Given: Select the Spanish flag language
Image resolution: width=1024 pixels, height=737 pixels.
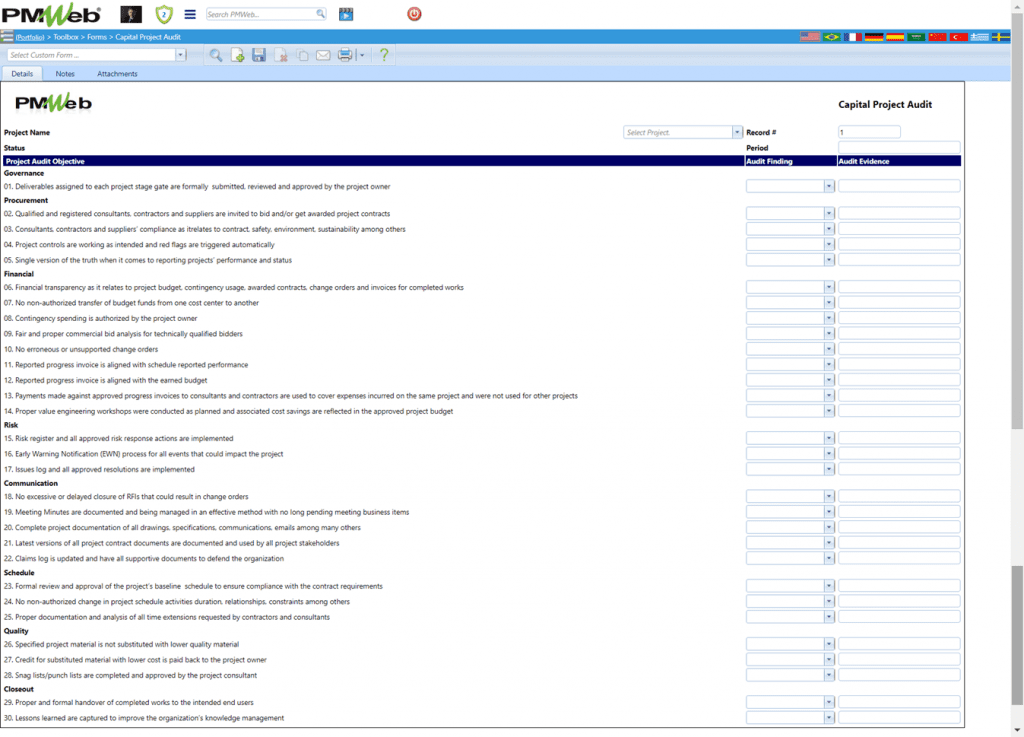Looking at the screenshot, I should click(x=895, y=37).
